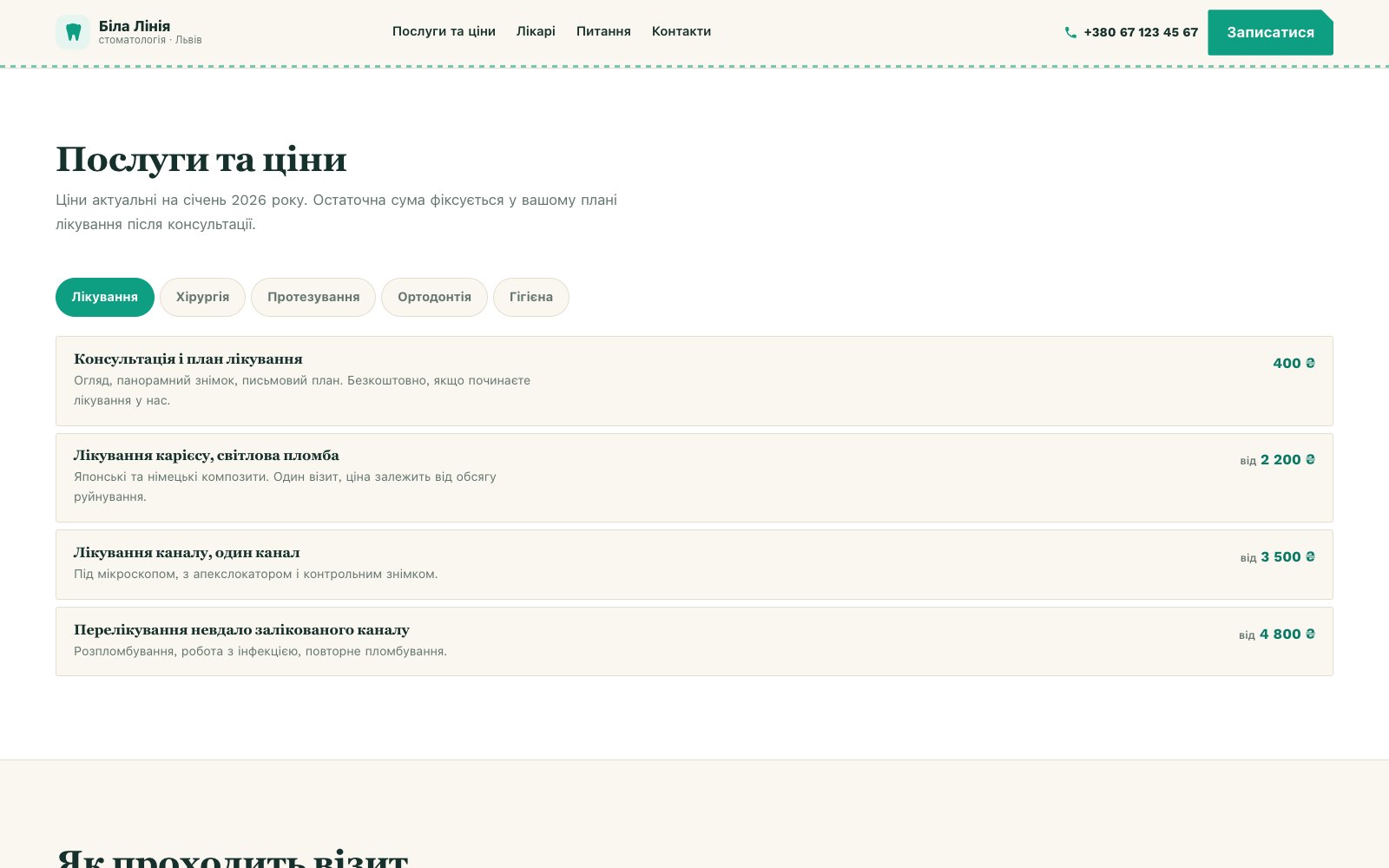The height and width of the screenshot is (868, 1389).
Task: Click the tooth logo icon
Action: (73, 32)
